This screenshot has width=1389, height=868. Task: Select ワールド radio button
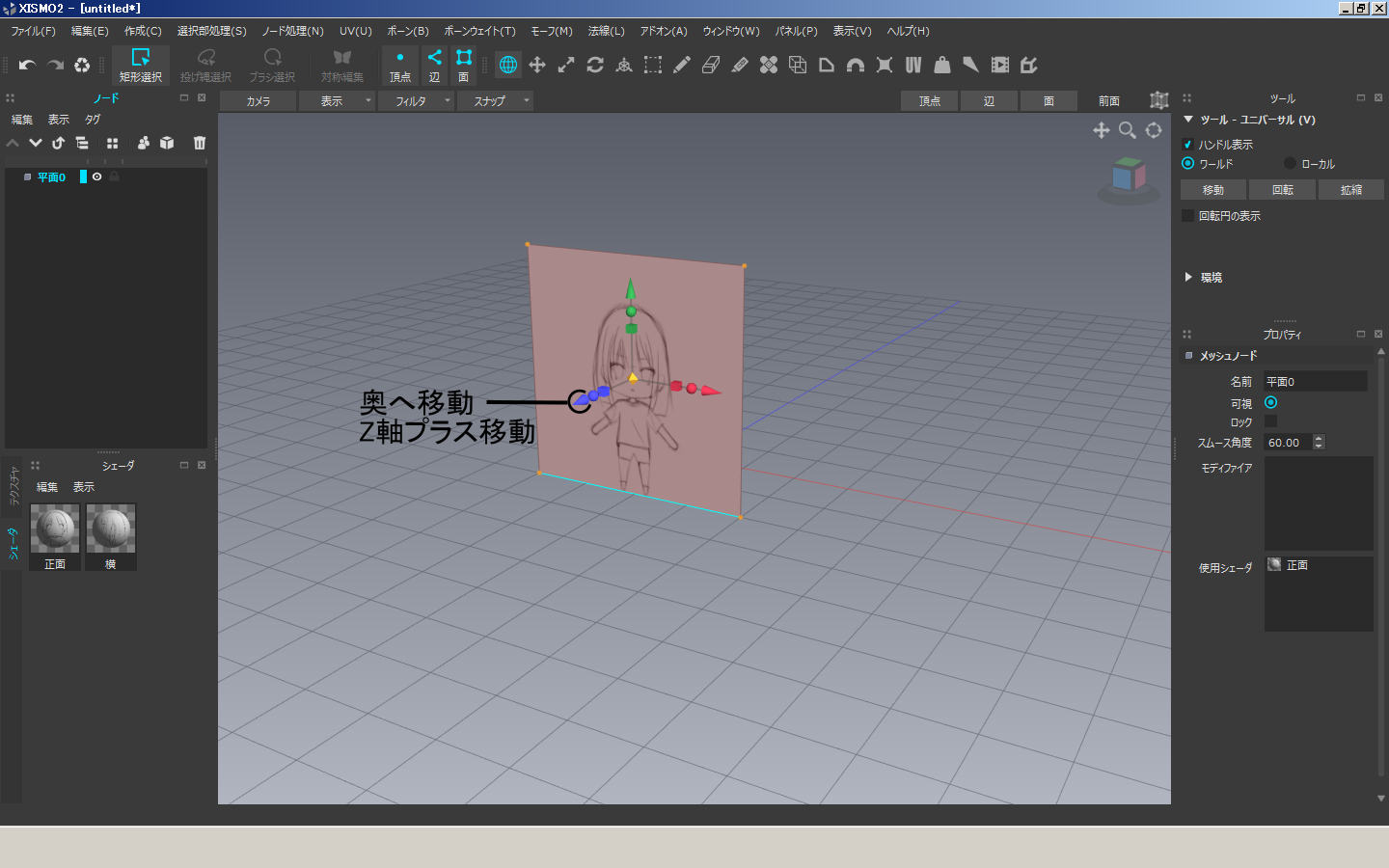pyautogui.click(x=1187, y=163)
